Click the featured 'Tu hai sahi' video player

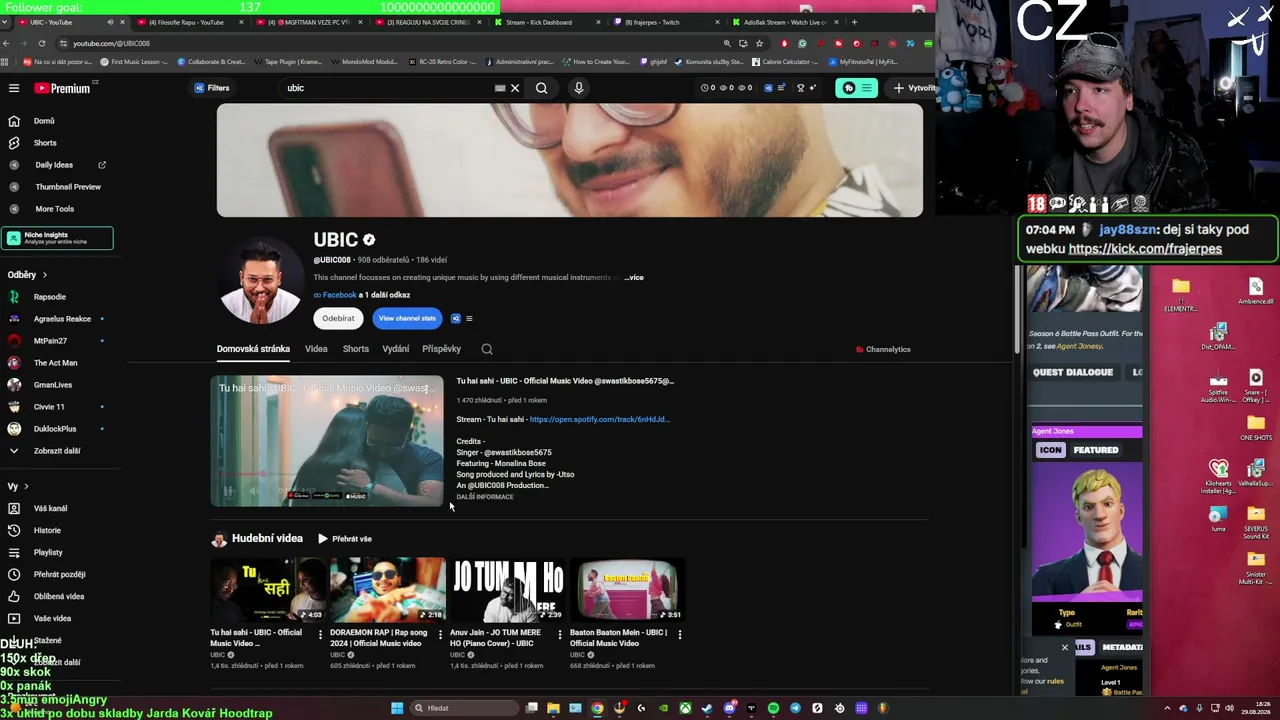326,441
